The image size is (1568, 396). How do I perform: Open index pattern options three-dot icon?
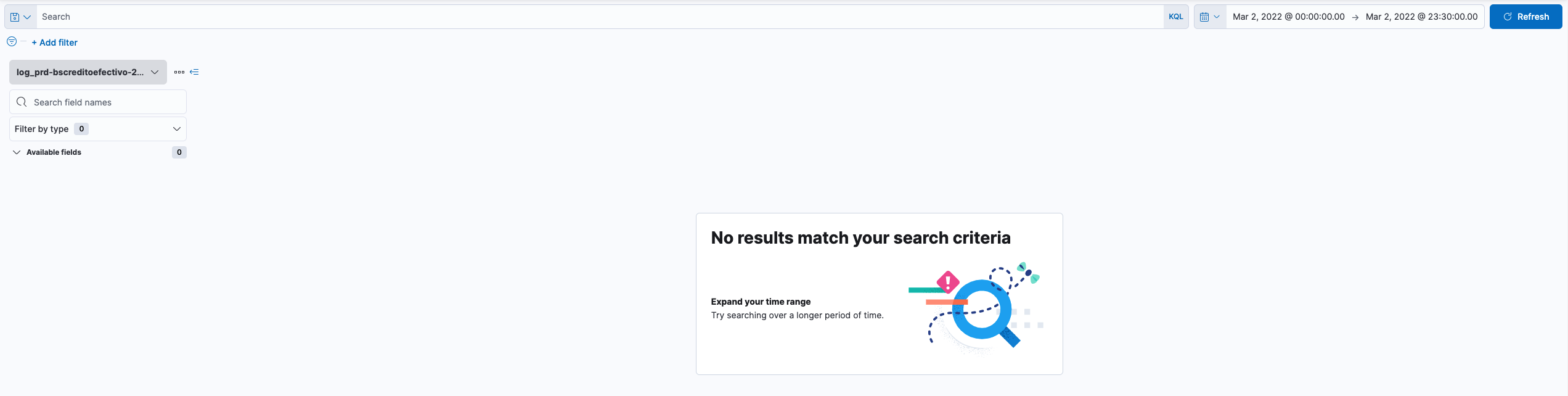[179, 72]
